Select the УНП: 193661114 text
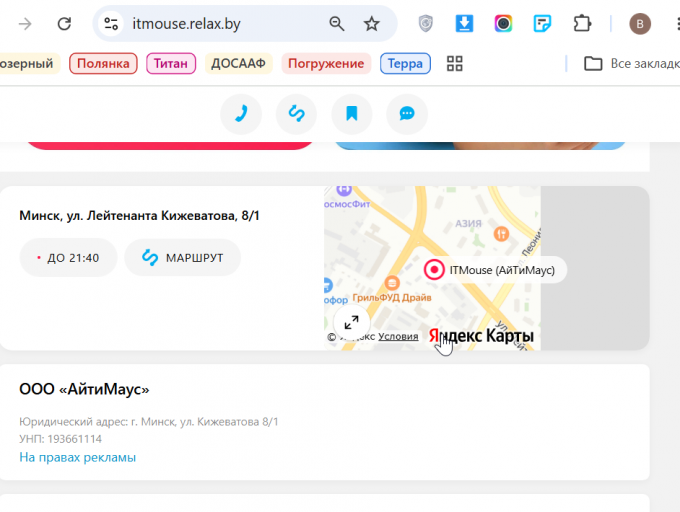680x512 pixels. click(60, 439)
